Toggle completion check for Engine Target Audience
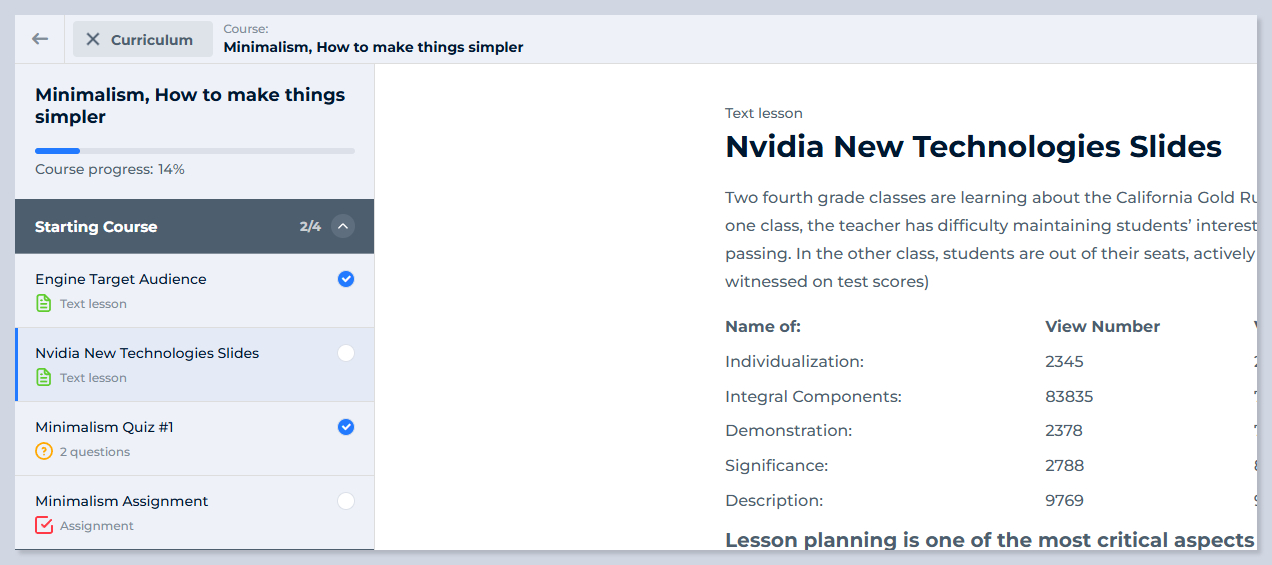The image size is (1272, 565). tap(346, 279)
